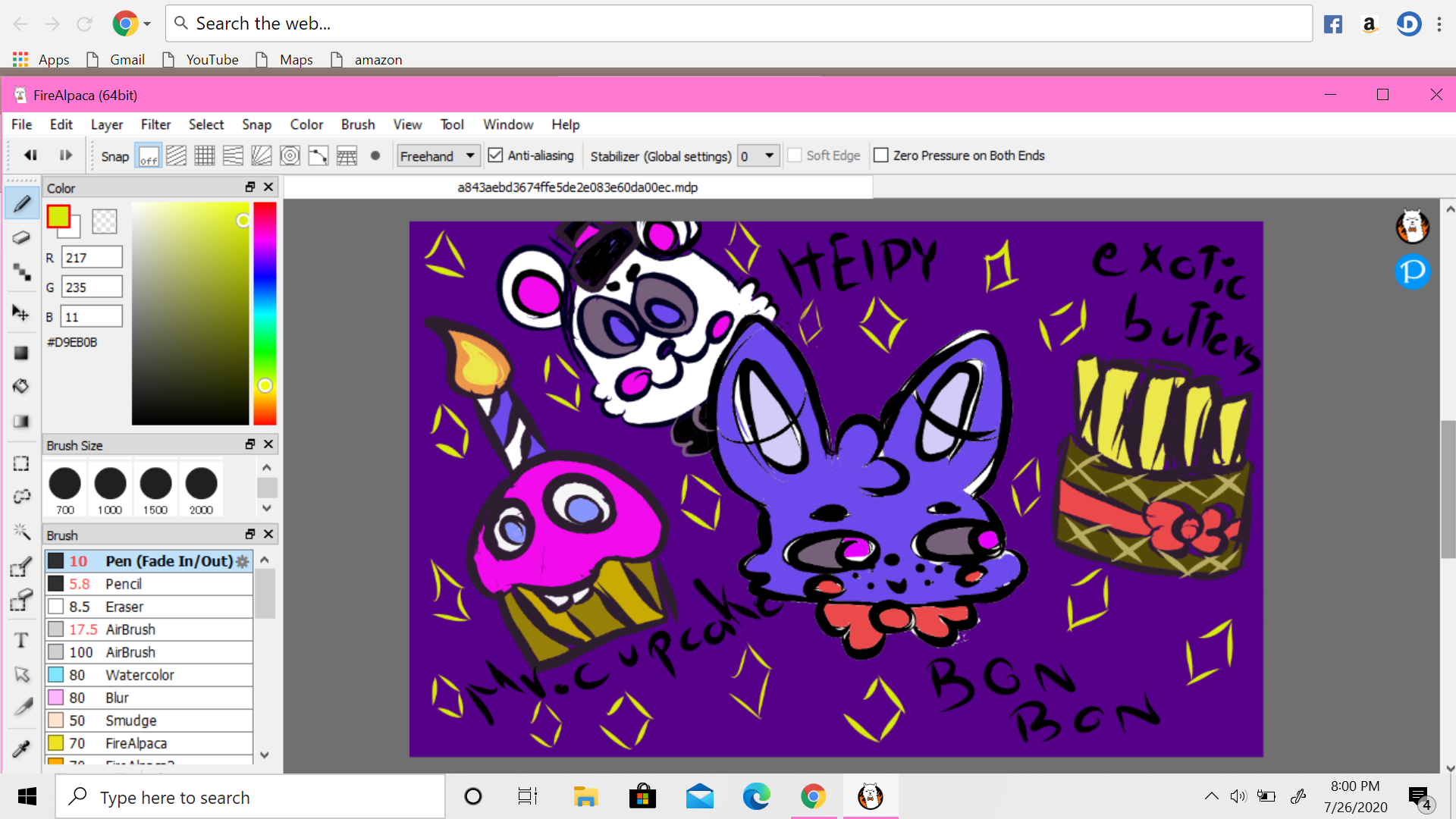Open the Freehand brush mode dropdown

[438, 155]
